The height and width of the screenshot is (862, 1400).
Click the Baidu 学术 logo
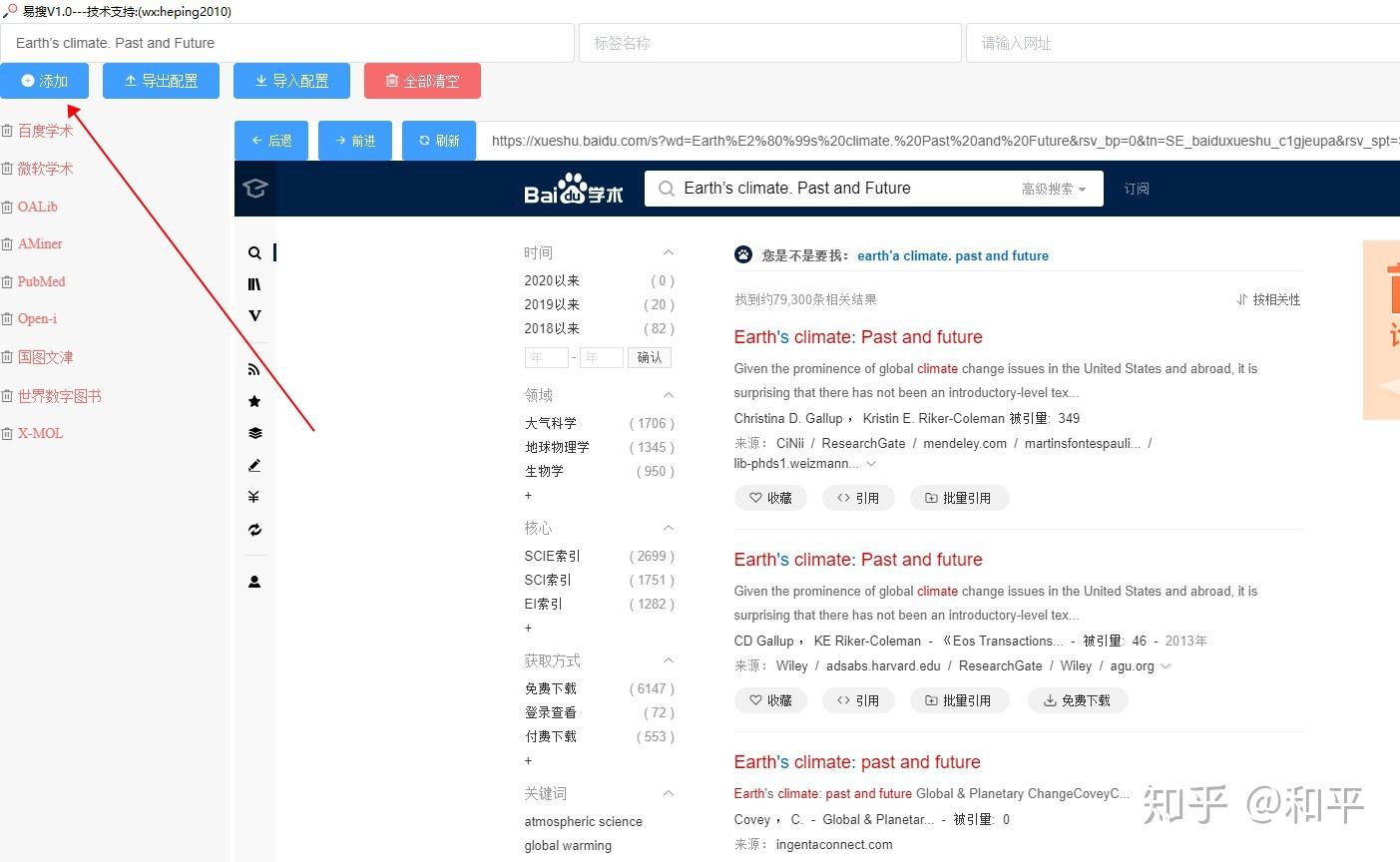574,189
